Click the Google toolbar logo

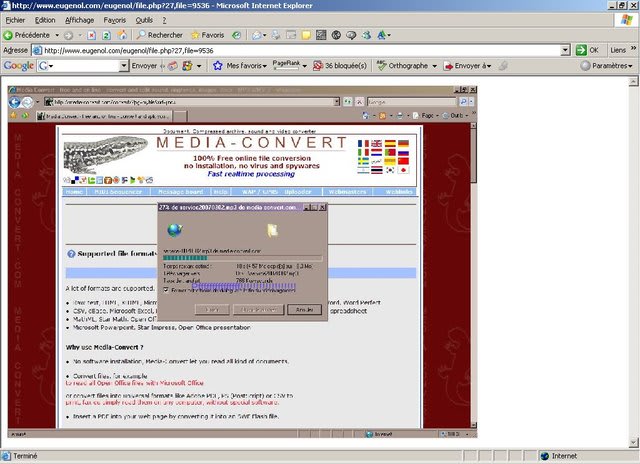coord(19,66)
